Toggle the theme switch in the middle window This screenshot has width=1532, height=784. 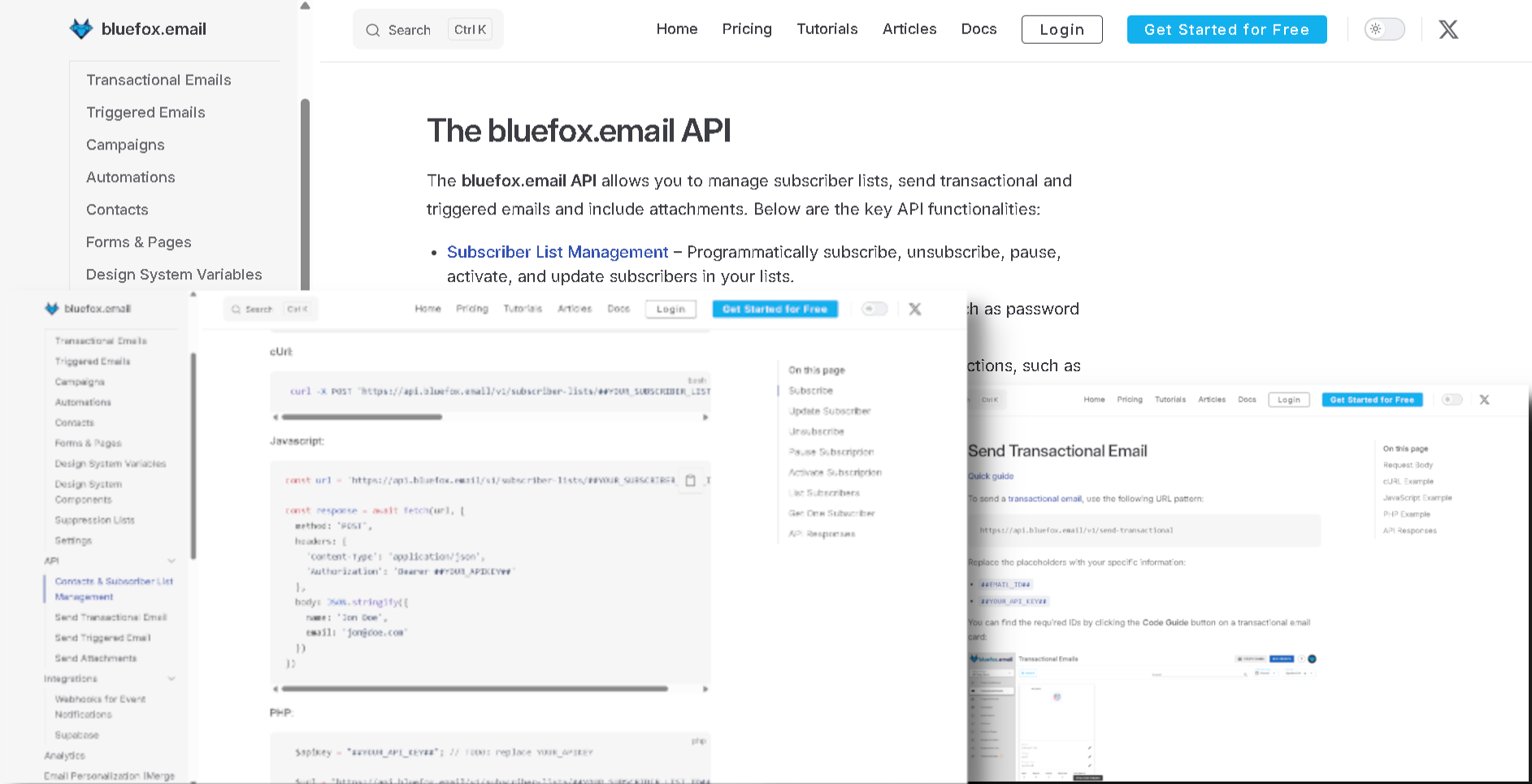875,309
